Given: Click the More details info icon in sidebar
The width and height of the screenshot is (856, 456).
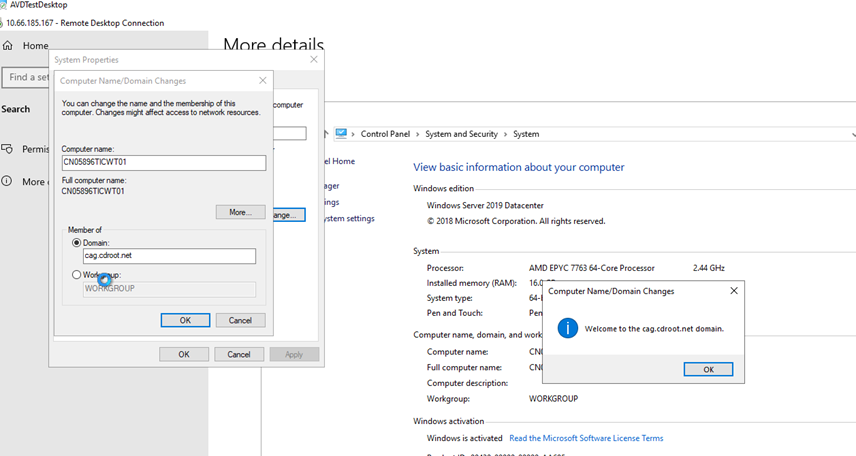Looking at the screenshot, I should [x=7, y=181].
